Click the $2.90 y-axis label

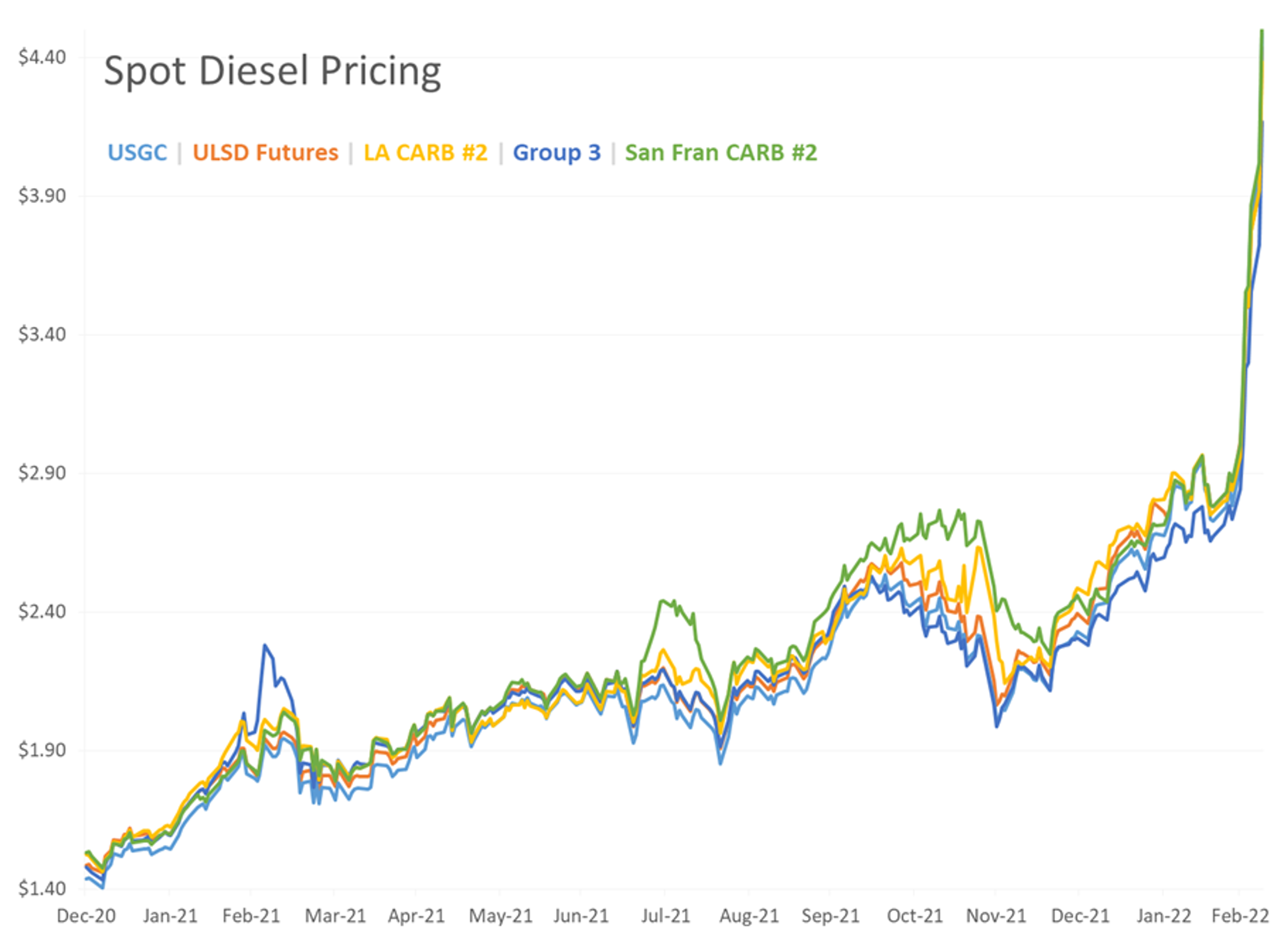[x=42, y=473]
